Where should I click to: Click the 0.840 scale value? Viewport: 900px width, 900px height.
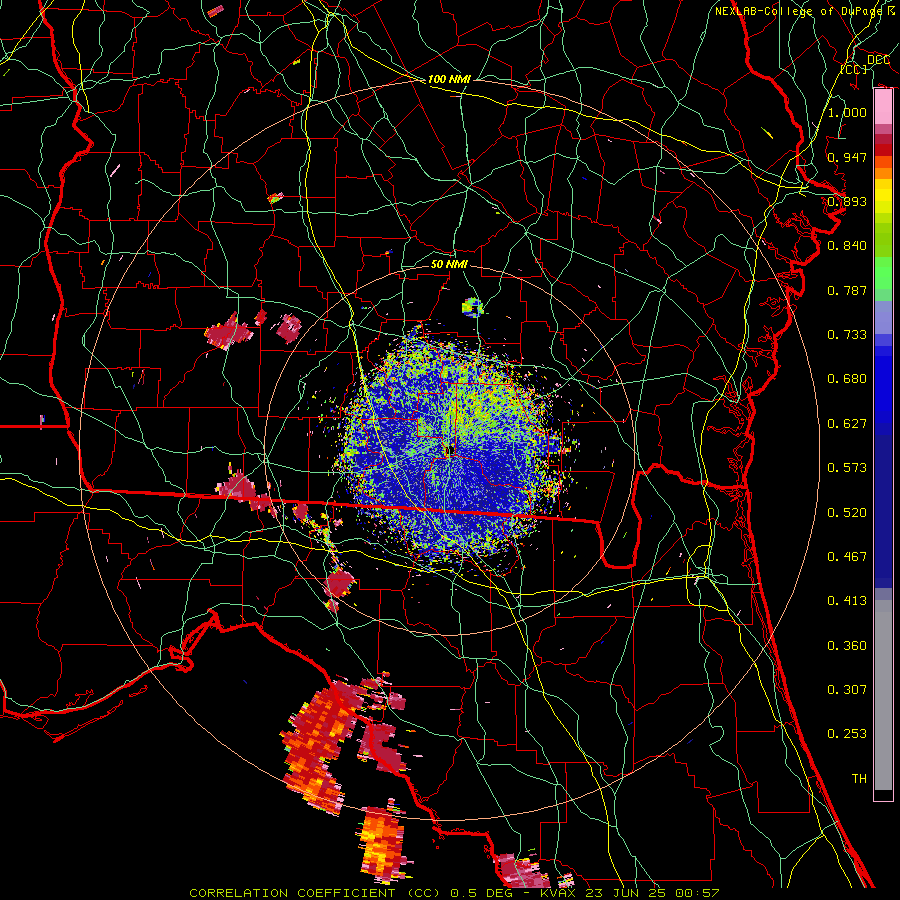point(847,246)
